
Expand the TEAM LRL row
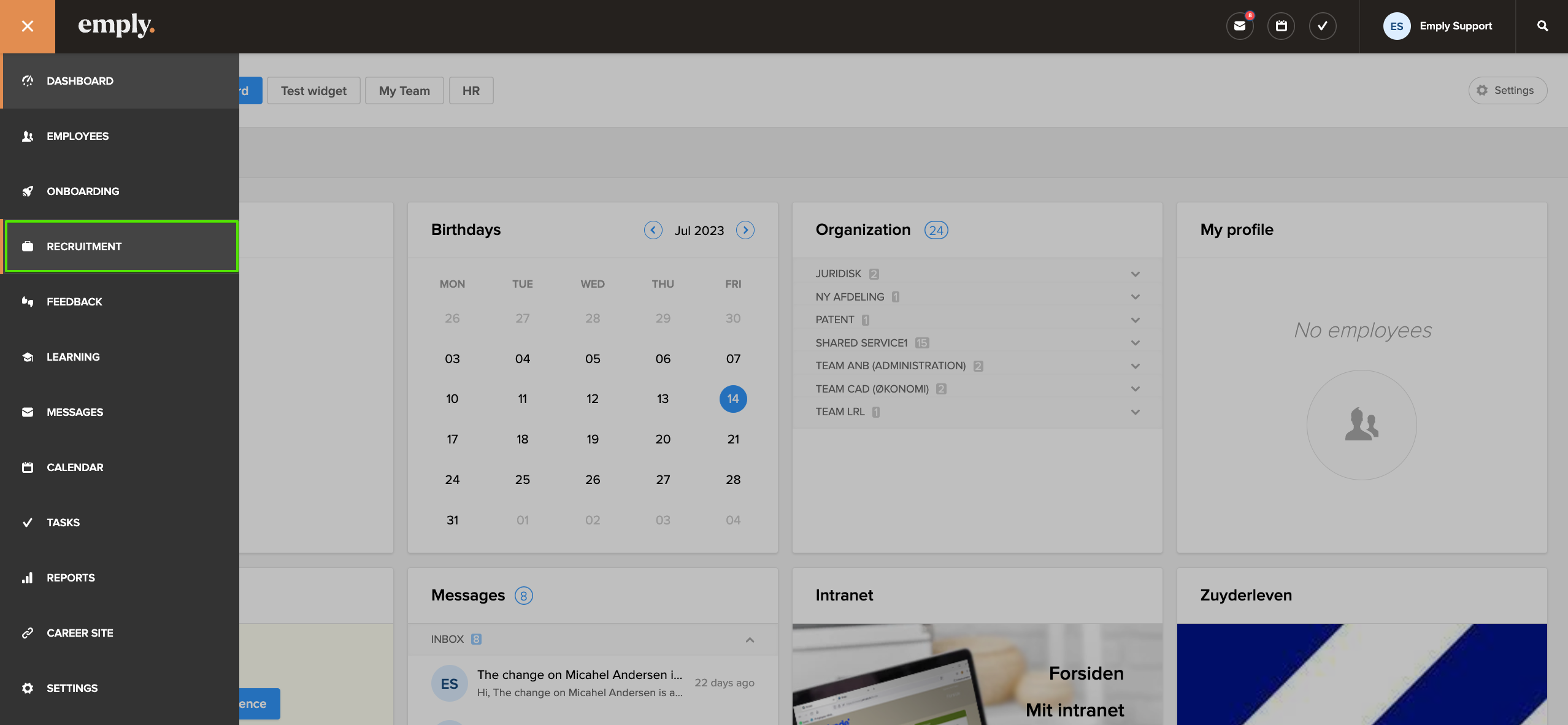click(x=1135, y=412)
